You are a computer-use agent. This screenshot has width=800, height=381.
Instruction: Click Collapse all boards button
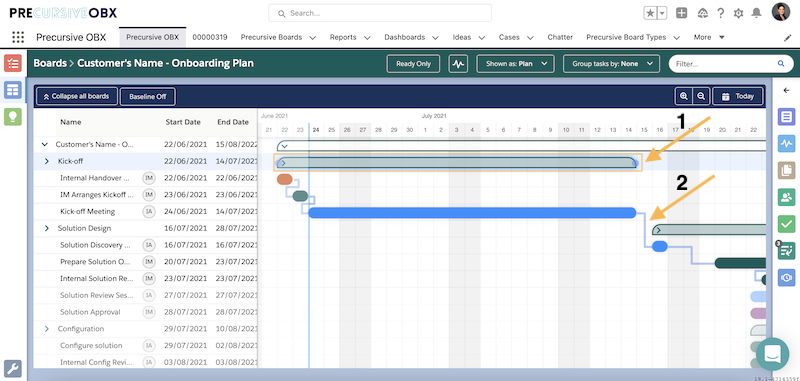77,96
